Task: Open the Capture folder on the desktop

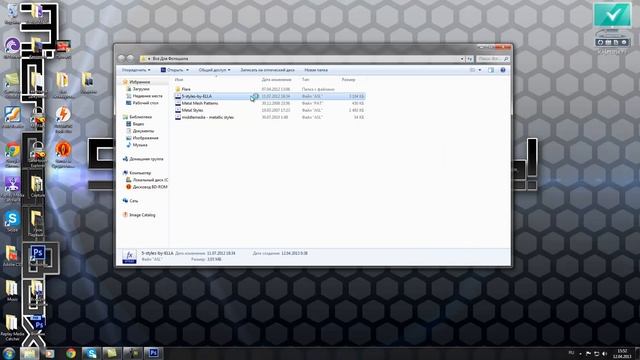Action: coord(37,186)
